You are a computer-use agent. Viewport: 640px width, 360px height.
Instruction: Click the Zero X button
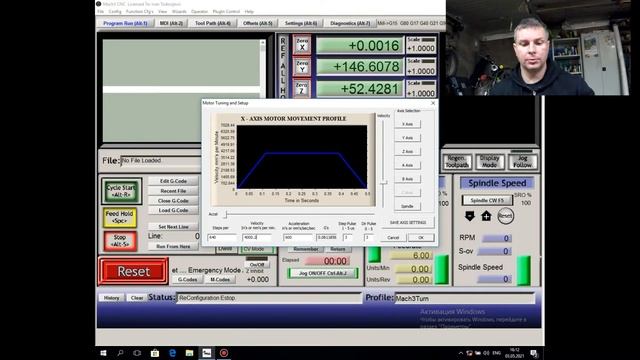click(302, 44)
